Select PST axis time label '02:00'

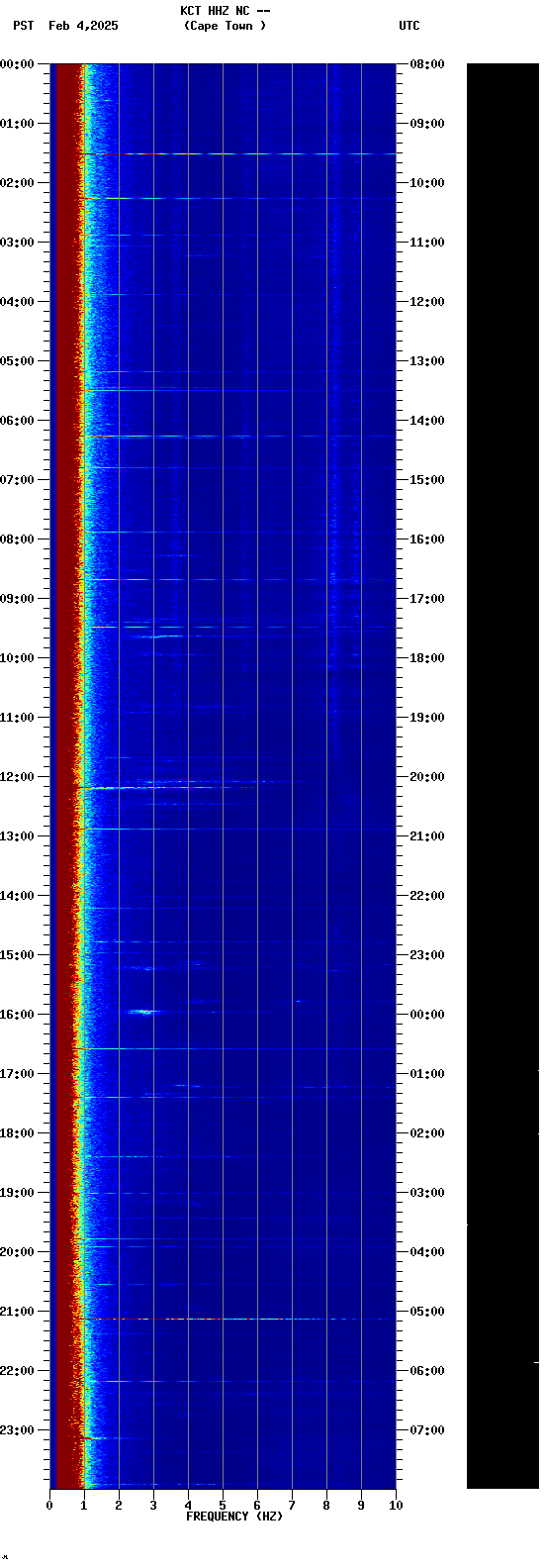[18, 183]
